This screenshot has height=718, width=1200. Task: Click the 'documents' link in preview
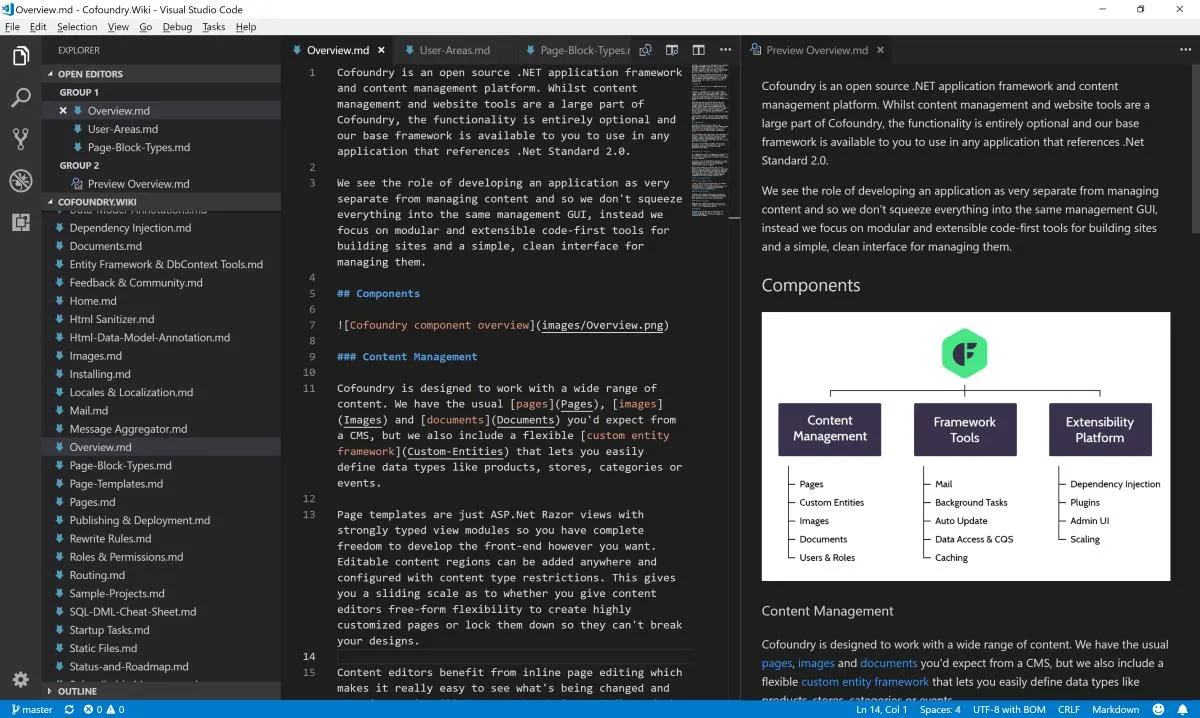[888, 663]
